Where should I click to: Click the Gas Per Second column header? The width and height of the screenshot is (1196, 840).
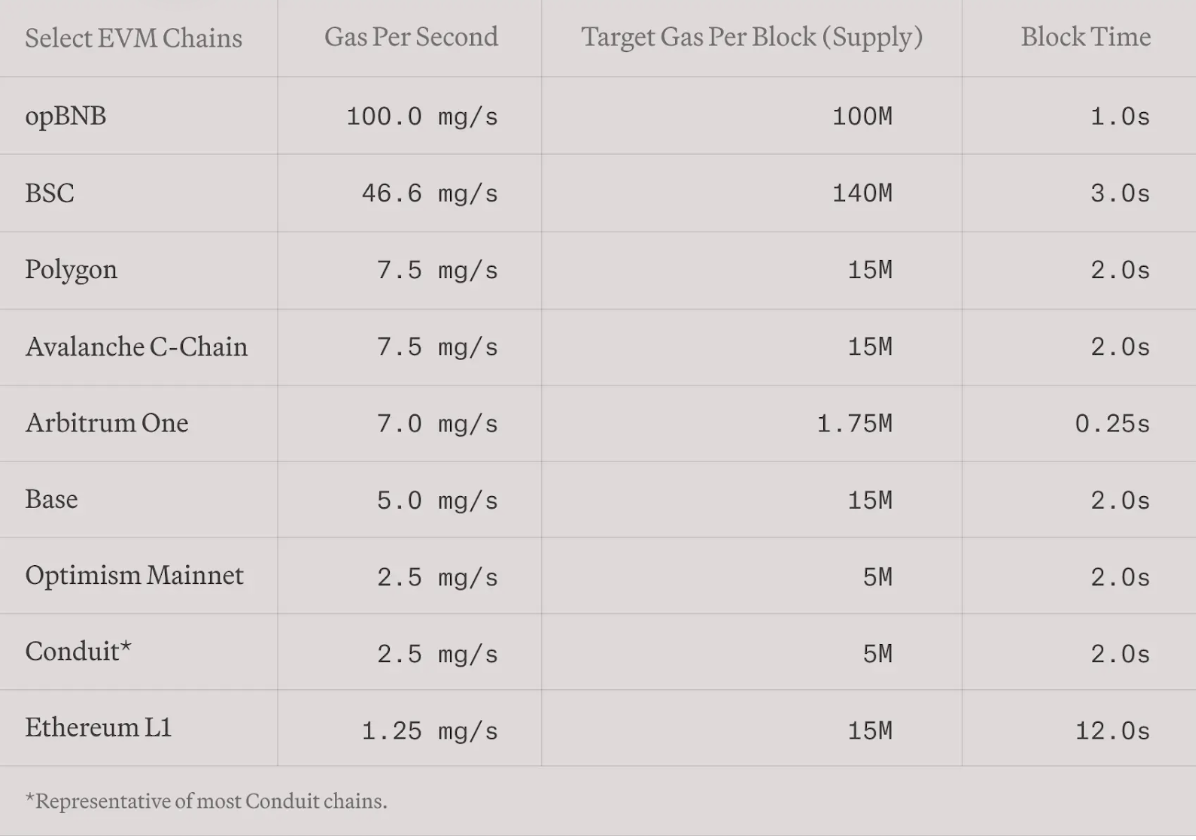pyautogui.click(x=411, y=38)
